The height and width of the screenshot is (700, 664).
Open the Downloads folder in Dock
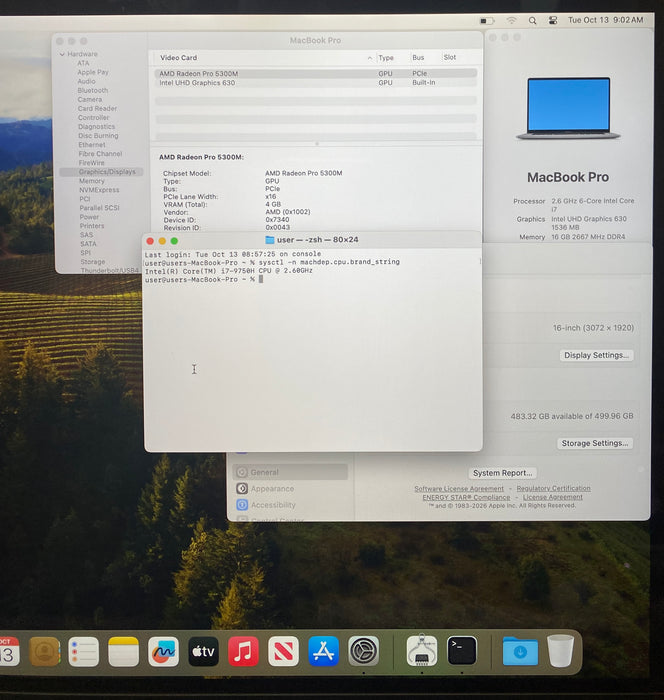(x=520, y=652)
